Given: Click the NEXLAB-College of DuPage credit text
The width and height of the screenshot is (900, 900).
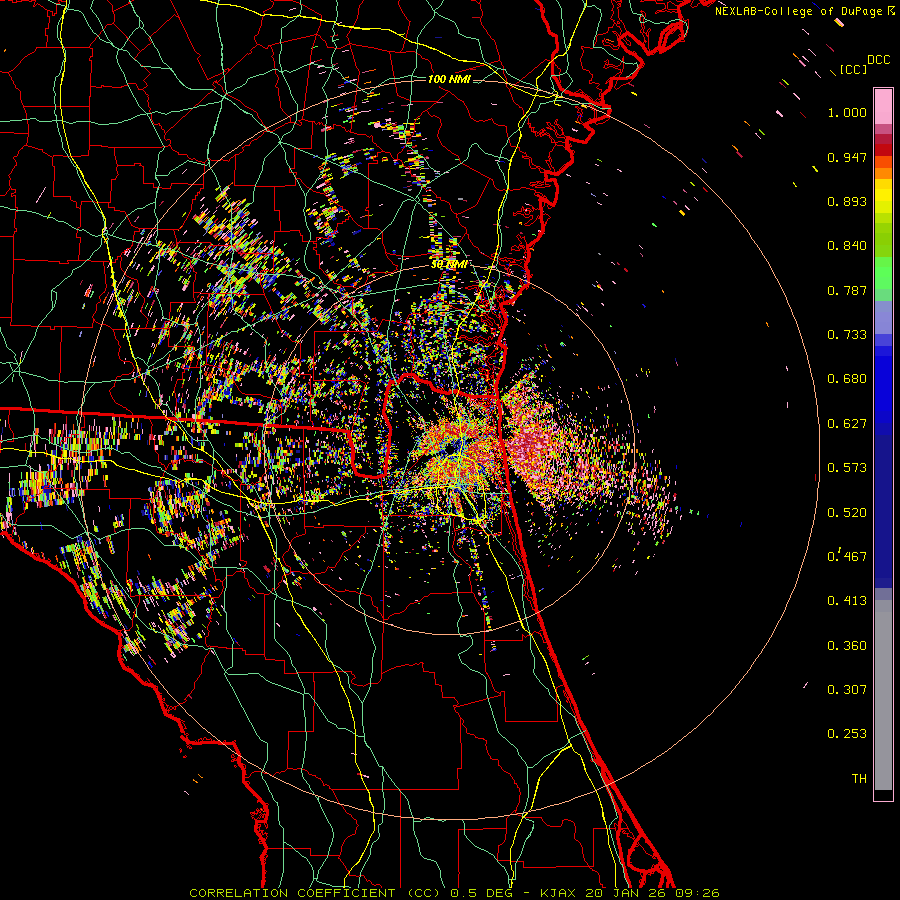Looking at the screenshot, I should [798, 11].
